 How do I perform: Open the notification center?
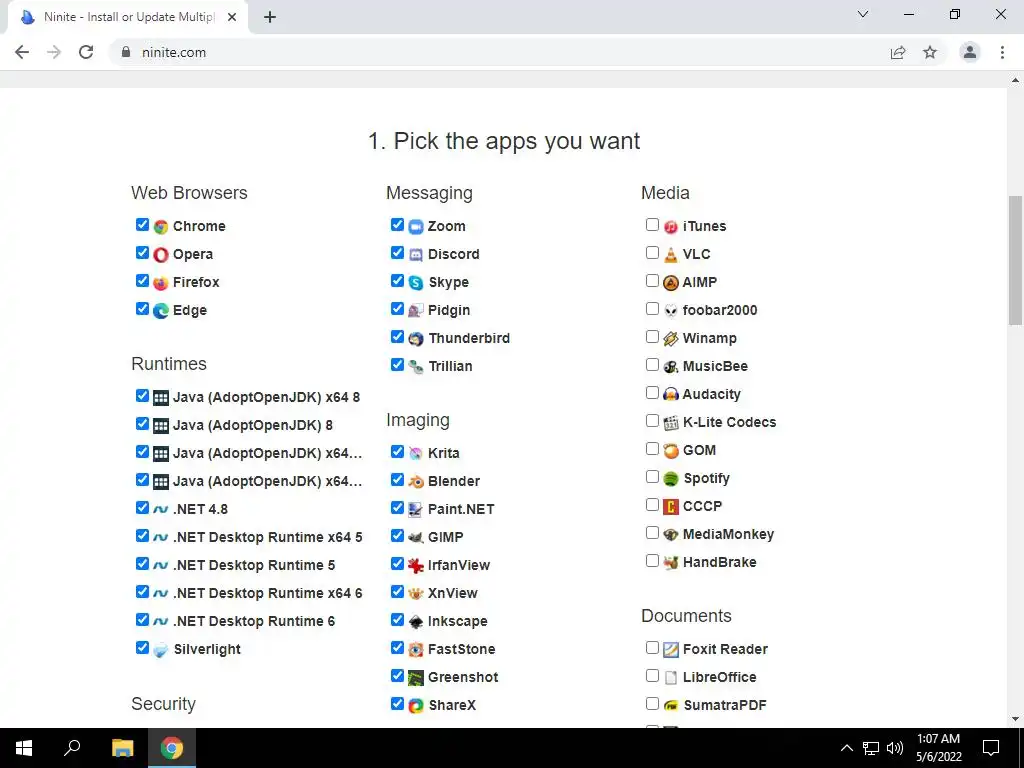pyautogui.click(x=991, y=748)
